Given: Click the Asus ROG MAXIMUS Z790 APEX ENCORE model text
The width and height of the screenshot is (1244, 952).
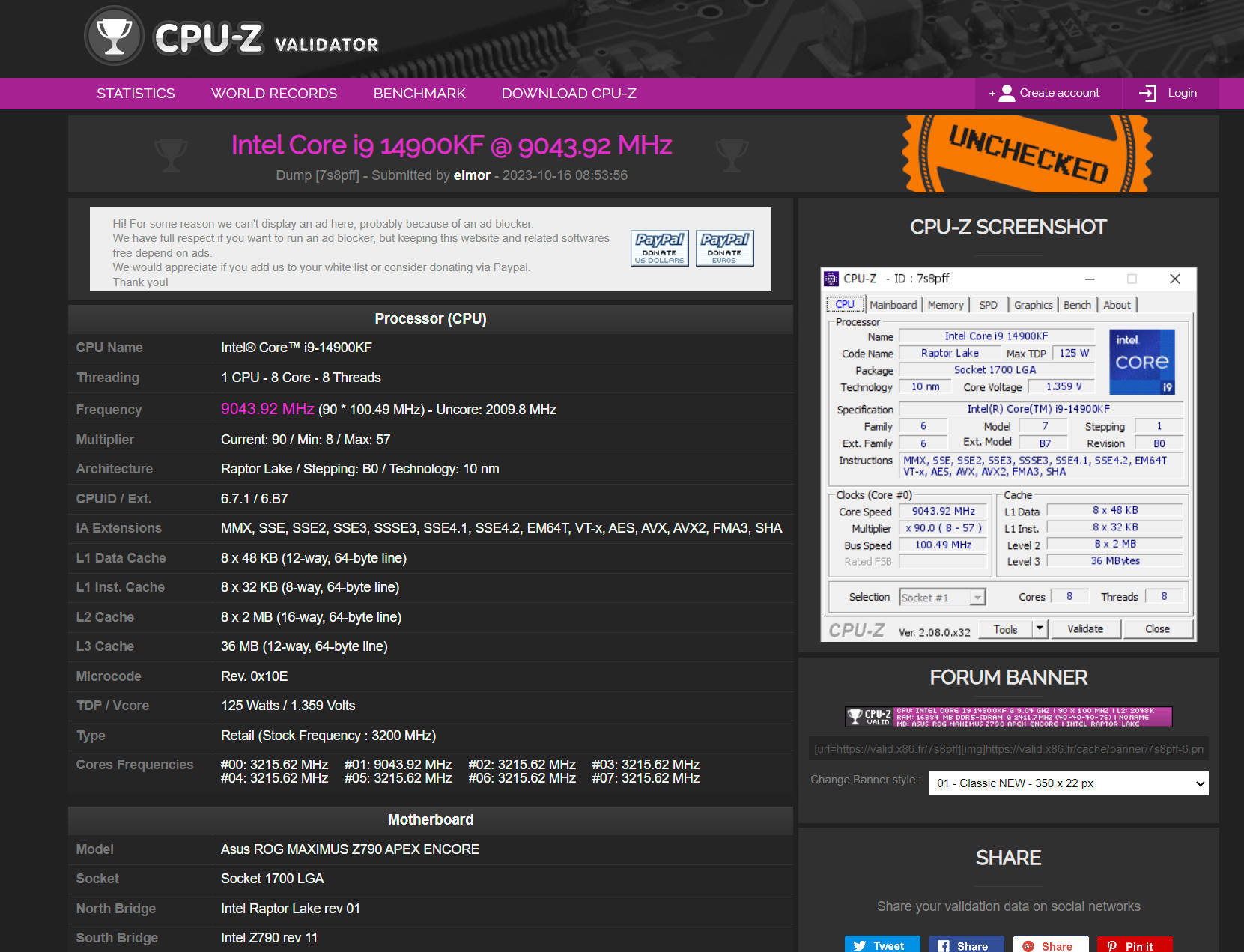Looking at the screenshot, I should click(350, 849).
